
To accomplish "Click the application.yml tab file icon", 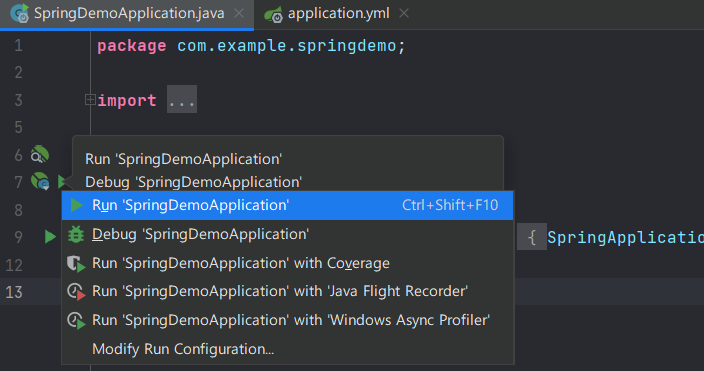I will coord(273,15).
